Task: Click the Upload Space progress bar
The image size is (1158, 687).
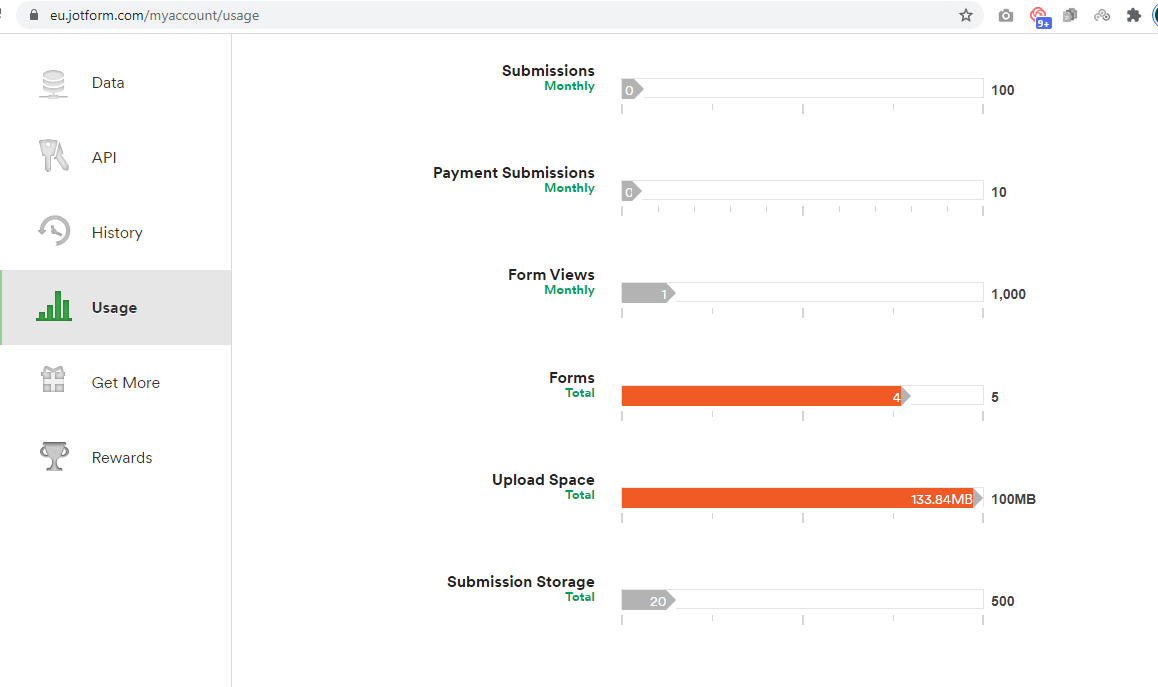Action: tap(800, 497)
